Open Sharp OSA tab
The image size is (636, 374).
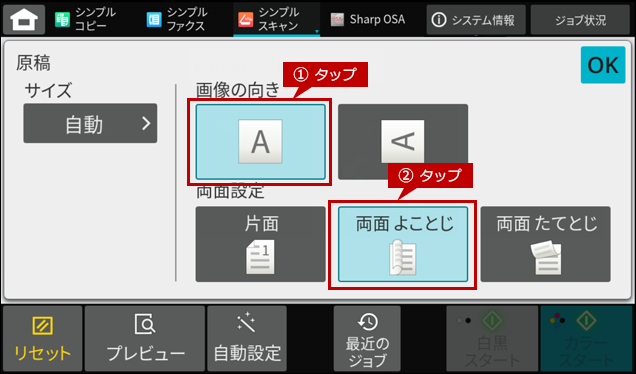click(367, 19)
